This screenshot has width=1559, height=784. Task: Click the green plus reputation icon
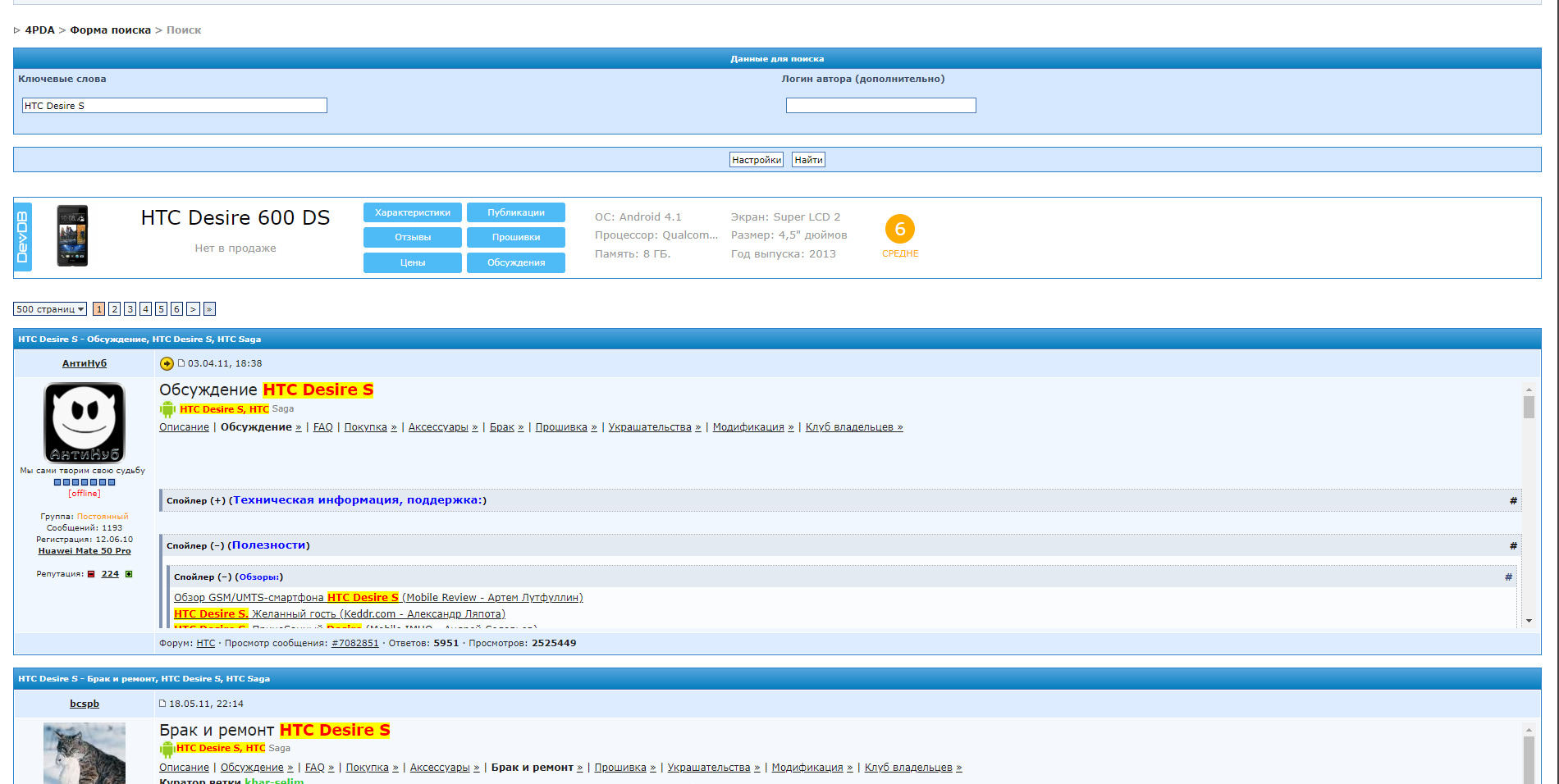(129, 574)
